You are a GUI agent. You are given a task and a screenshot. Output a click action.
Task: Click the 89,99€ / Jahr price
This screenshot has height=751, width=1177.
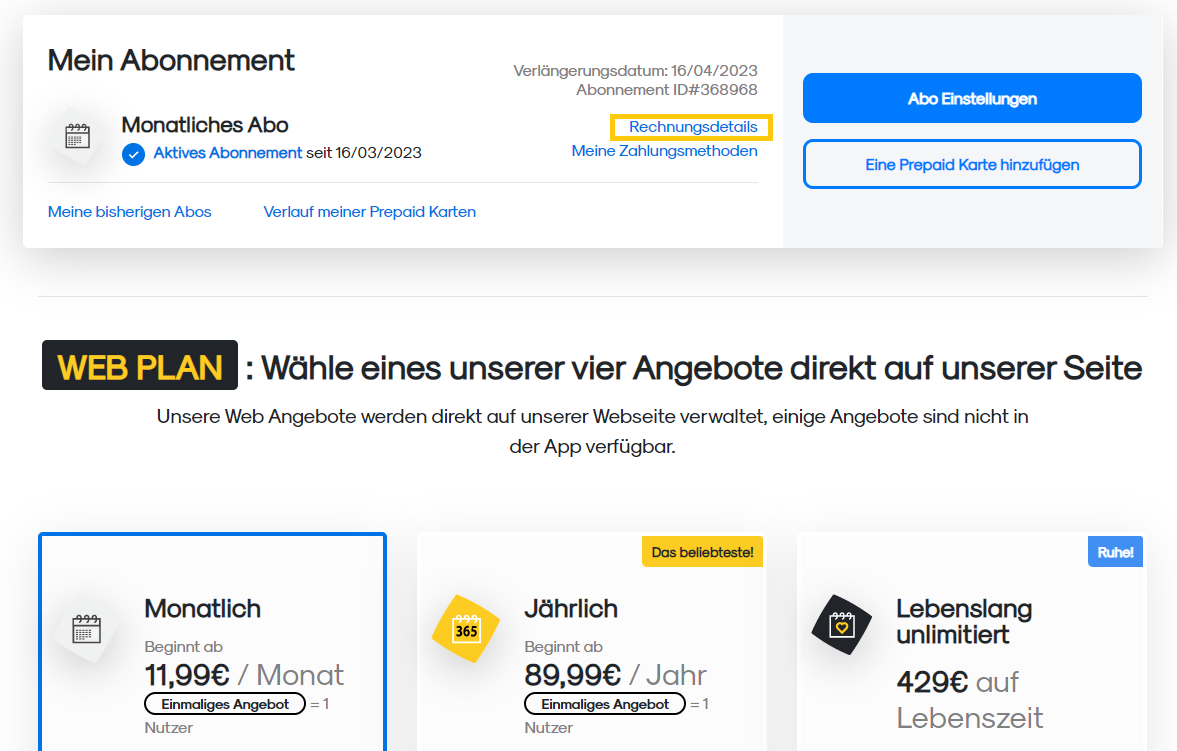click(616, 675)
